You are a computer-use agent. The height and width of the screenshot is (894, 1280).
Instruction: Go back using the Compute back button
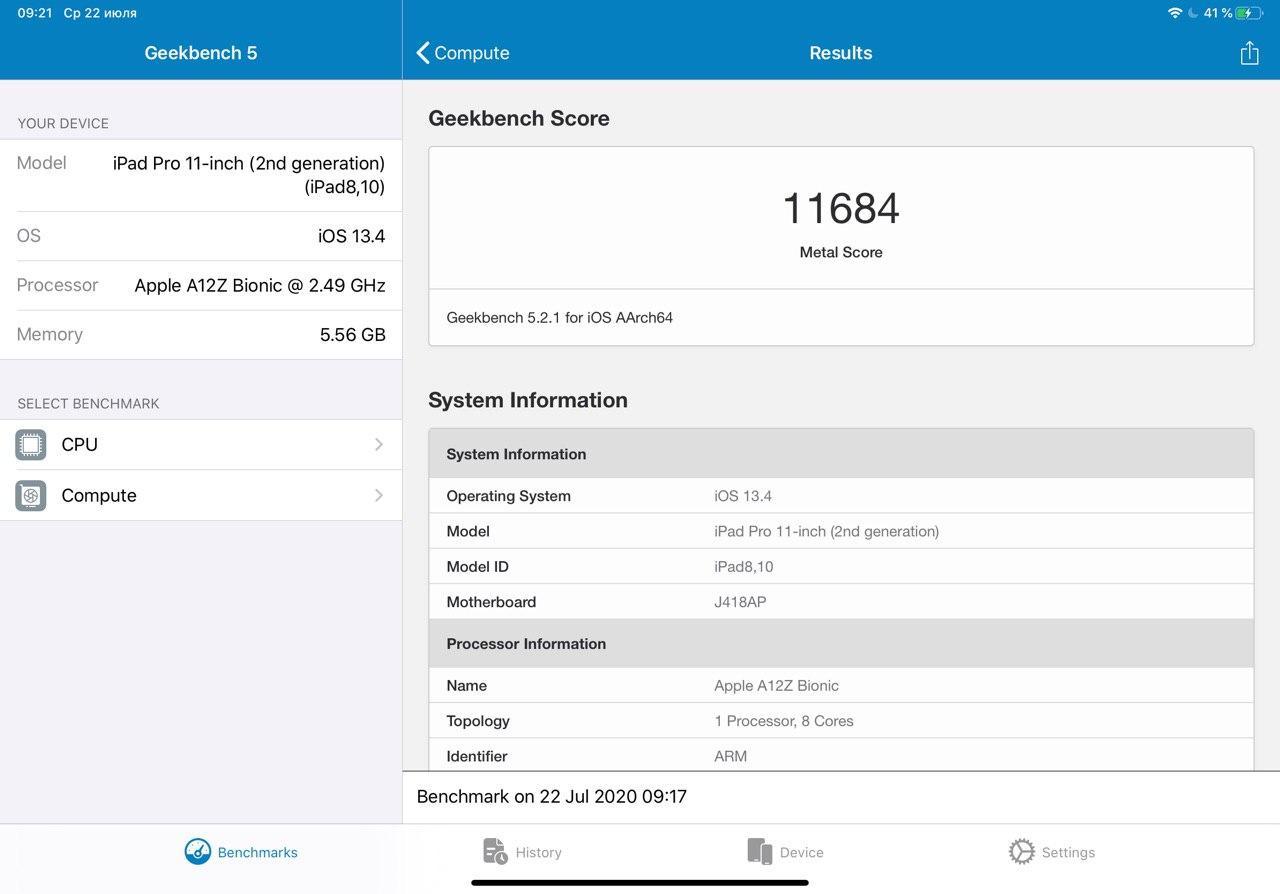(x=463, y=53)
